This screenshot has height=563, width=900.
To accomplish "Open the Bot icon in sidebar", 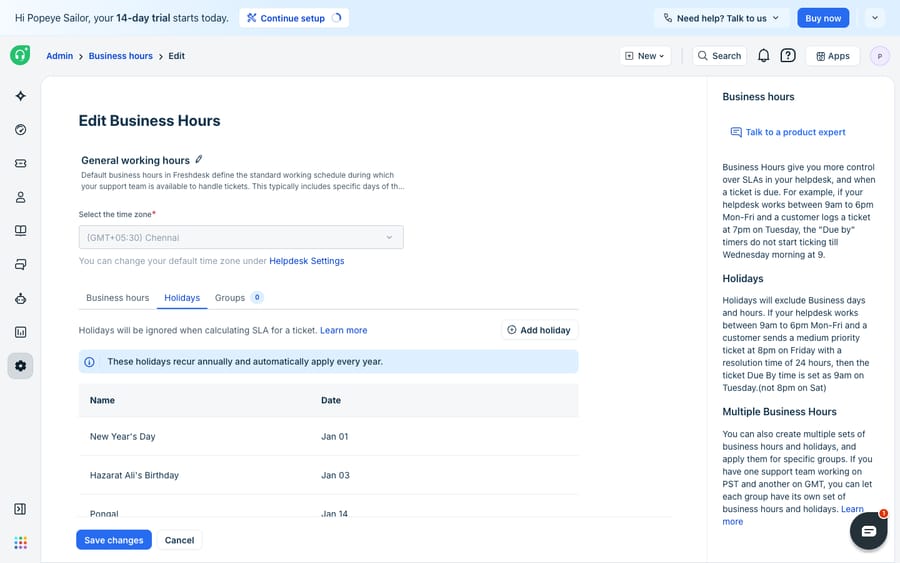I will (21, 298).
